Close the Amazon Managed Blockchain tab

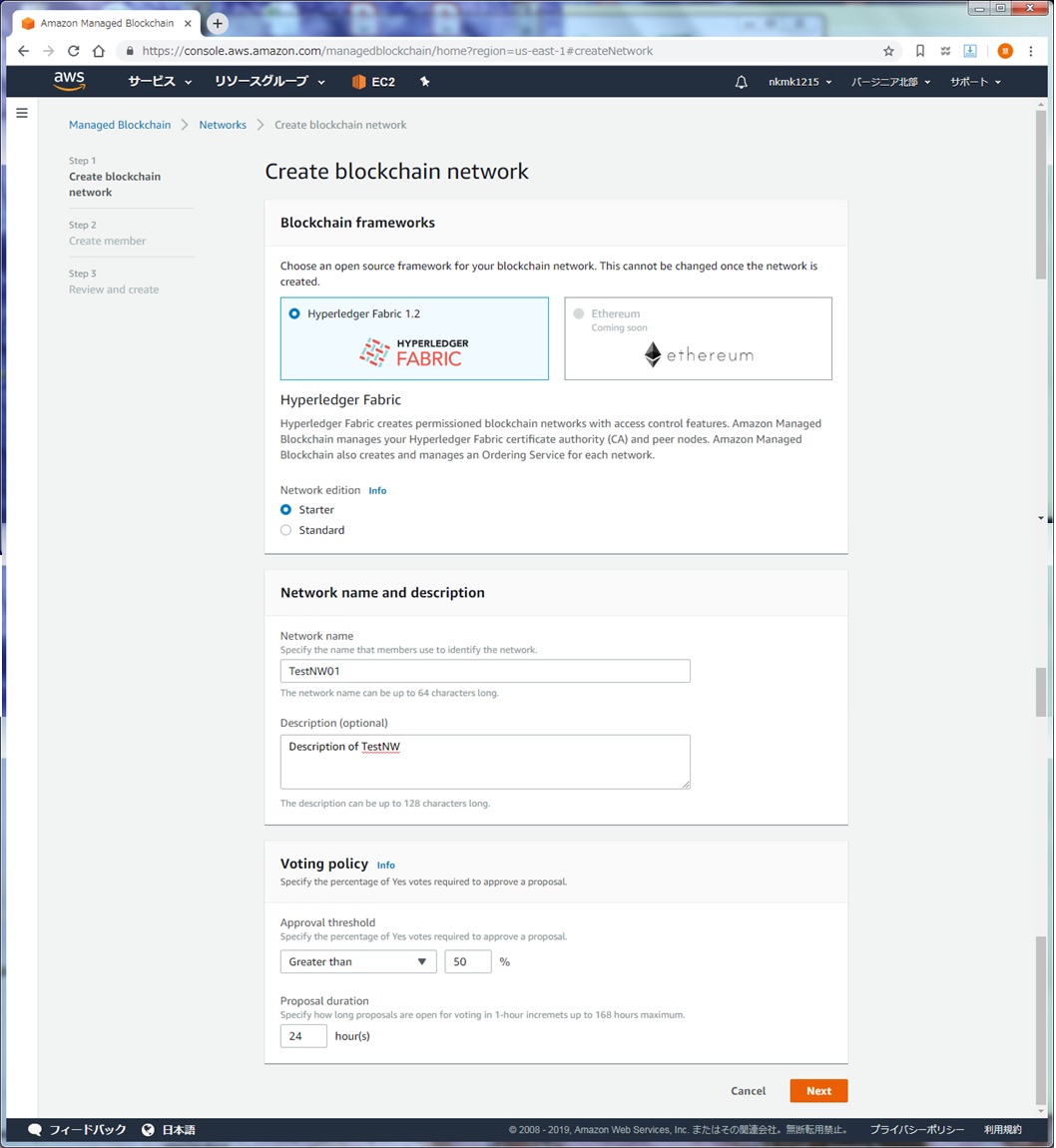[x=188, y=23]
